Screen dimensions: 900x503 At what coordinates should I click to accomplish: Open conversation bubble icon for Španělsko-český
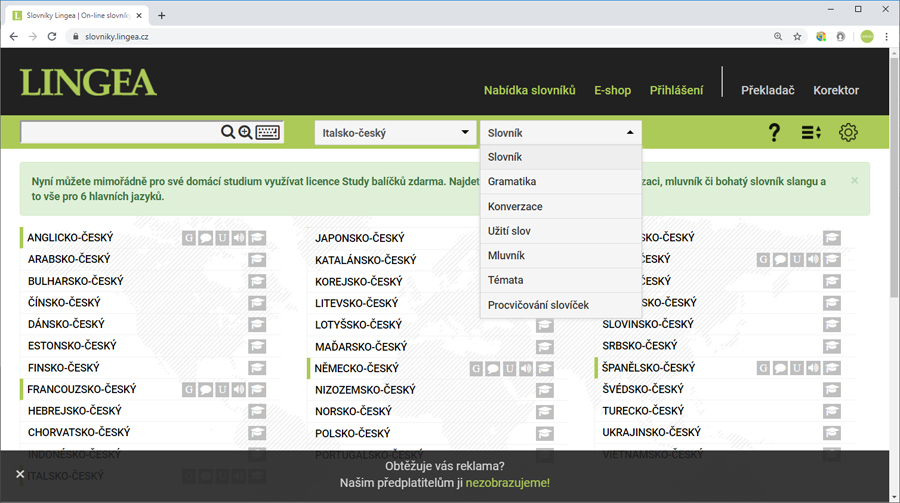[x=779, y=368]
